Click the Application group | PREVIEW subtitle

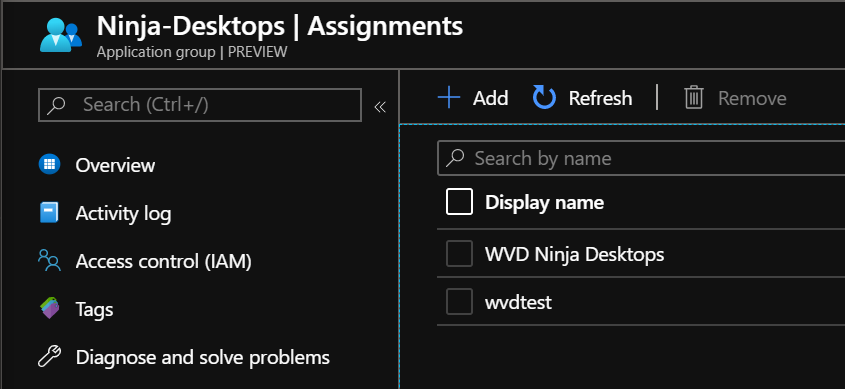192,52
